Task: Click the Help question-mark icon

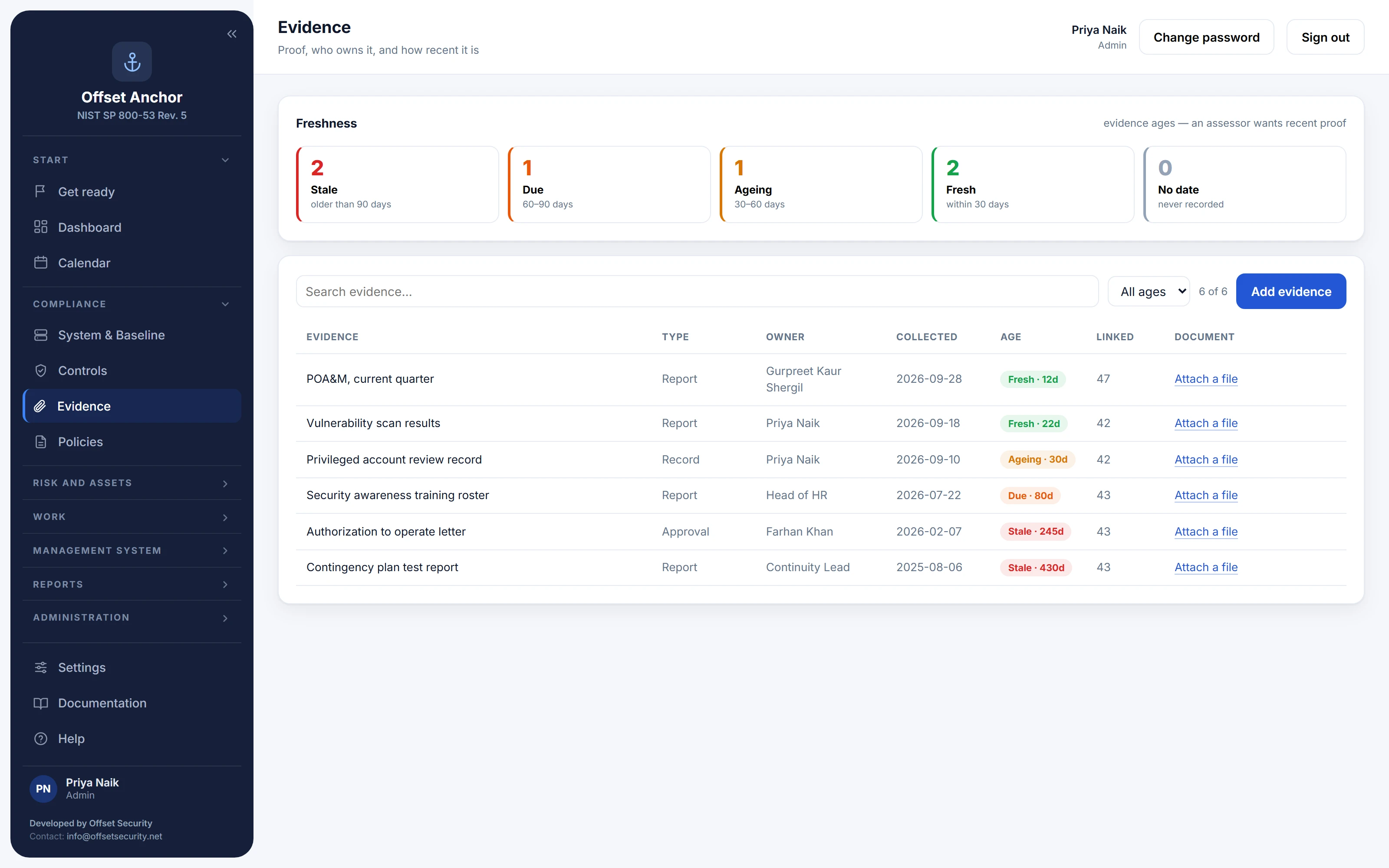Action: (40, 738)
